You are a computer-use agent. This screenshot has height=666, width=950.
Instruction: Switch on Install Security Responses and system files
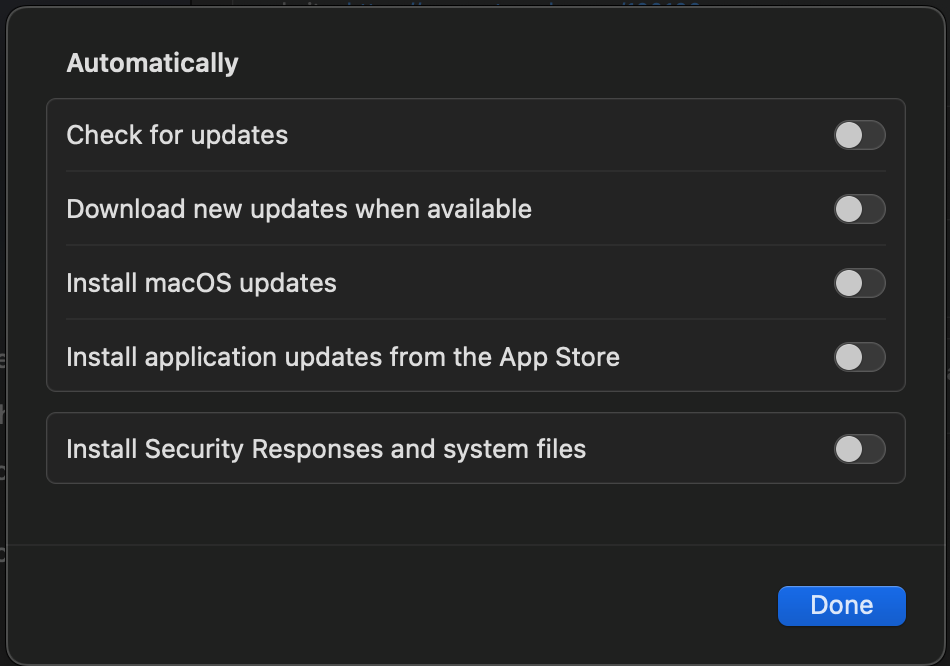860,449
